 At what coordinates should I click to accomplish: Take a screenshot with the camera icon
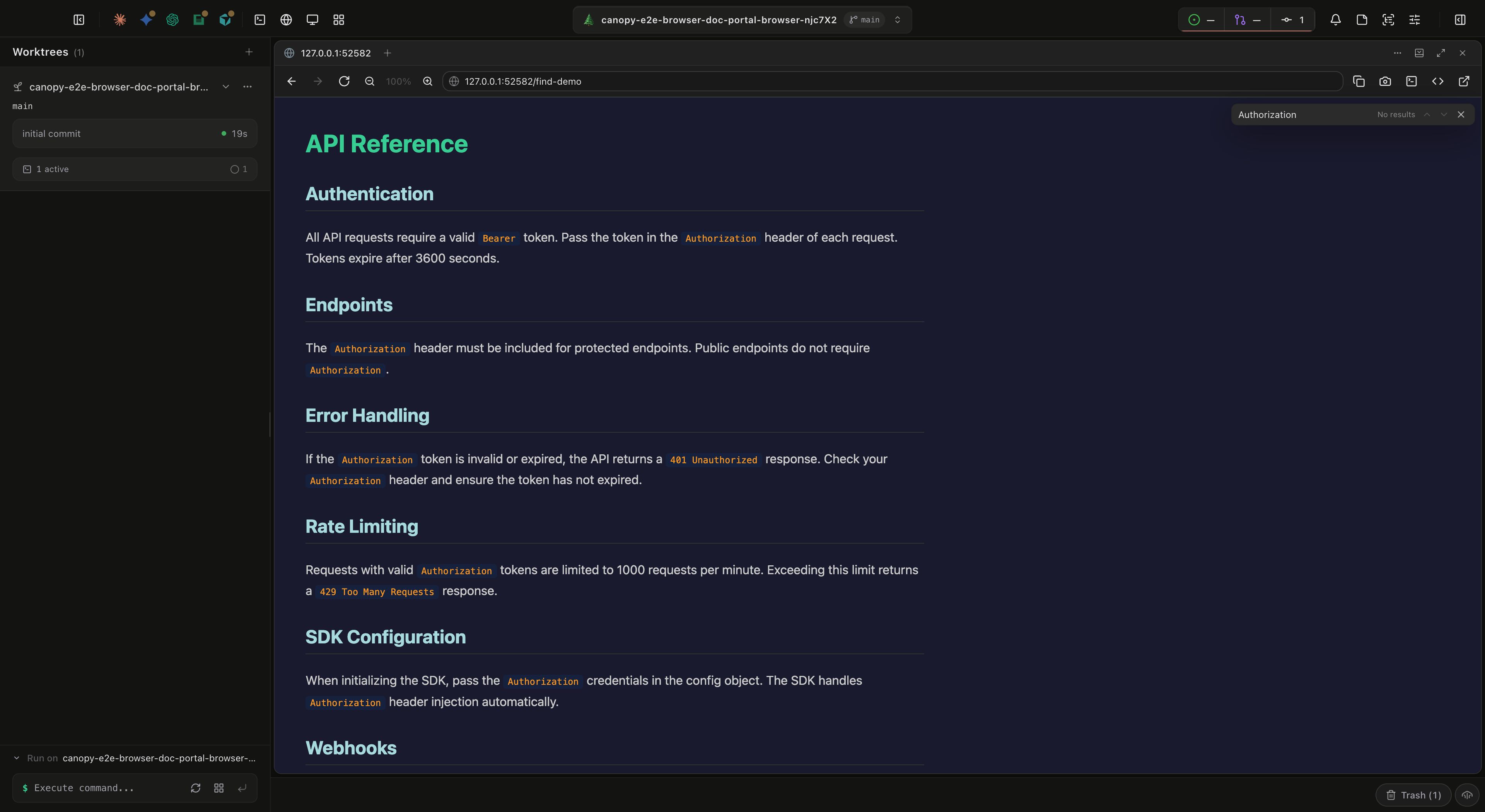click(1385, 81)
